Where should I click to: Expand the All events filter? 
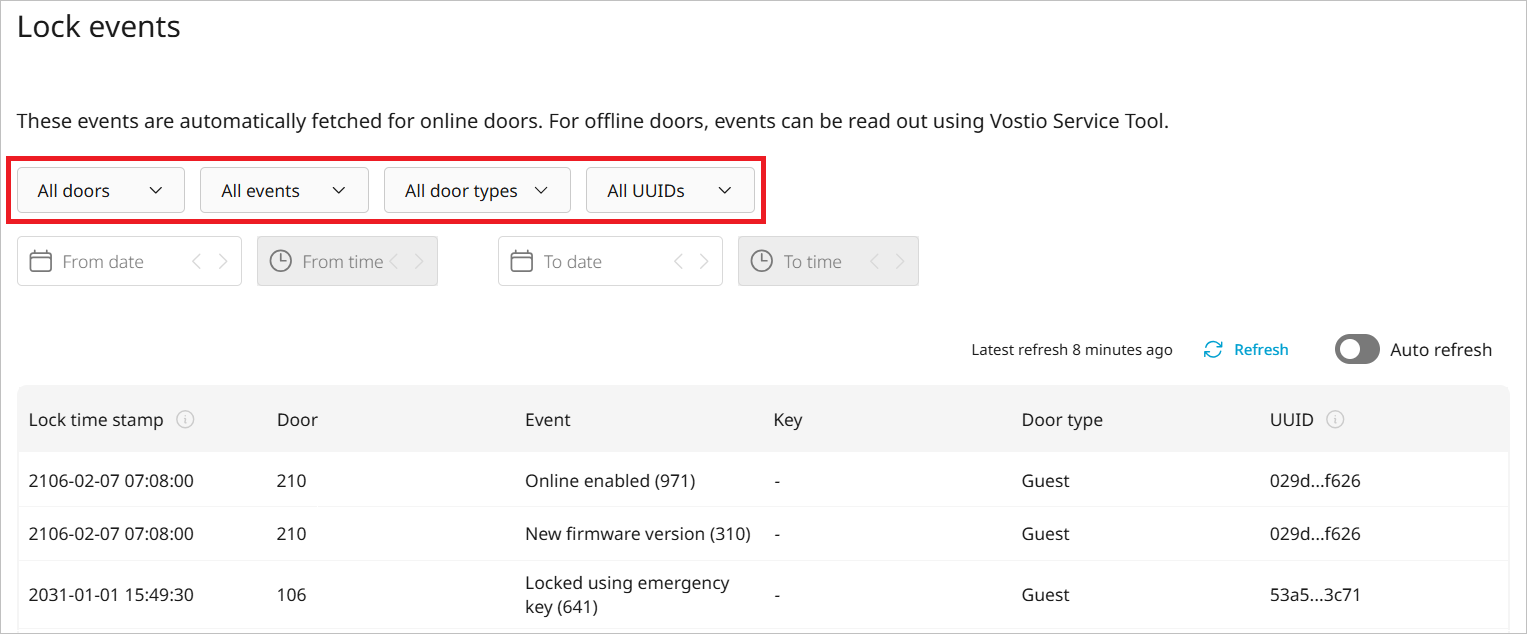[284, 191]
